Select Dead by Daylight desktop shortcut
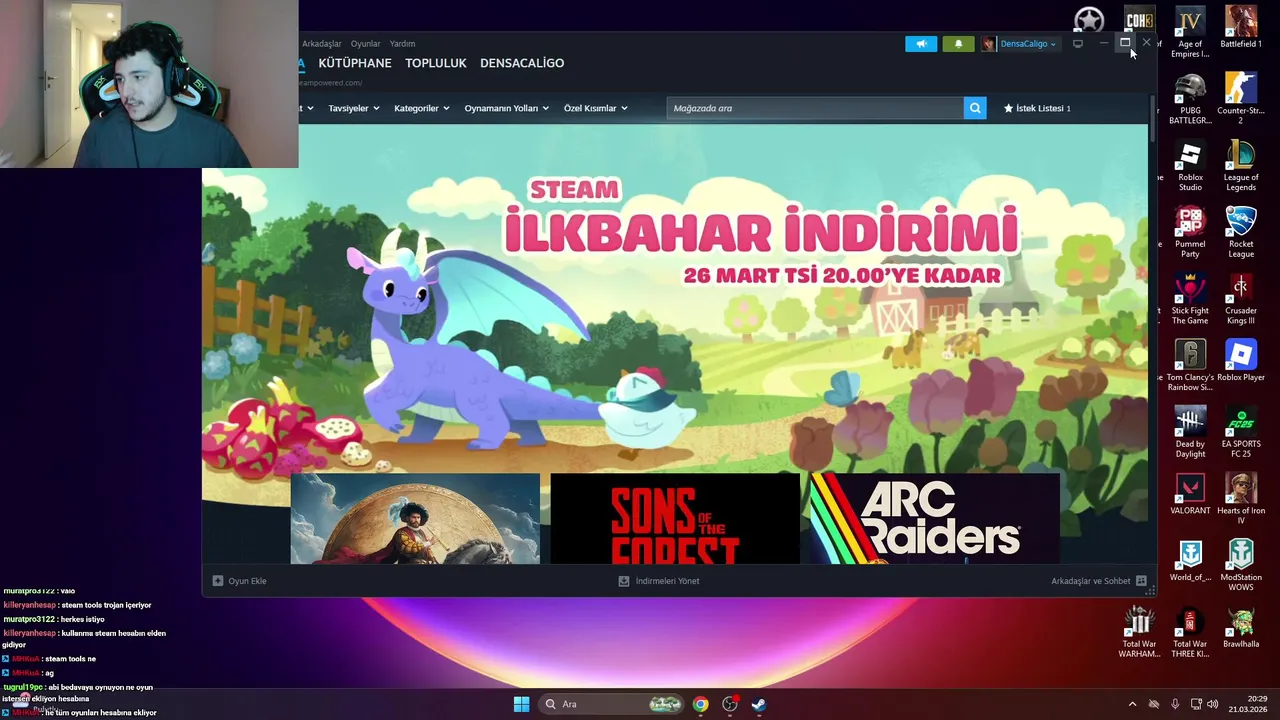This screenshot has width=1280, height=720. click(1190, 433)
